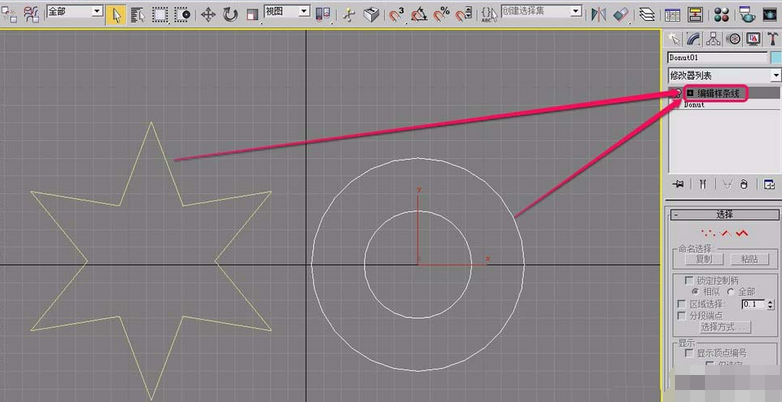
Task: Click the Mirror tool
Action: (597, 15)
